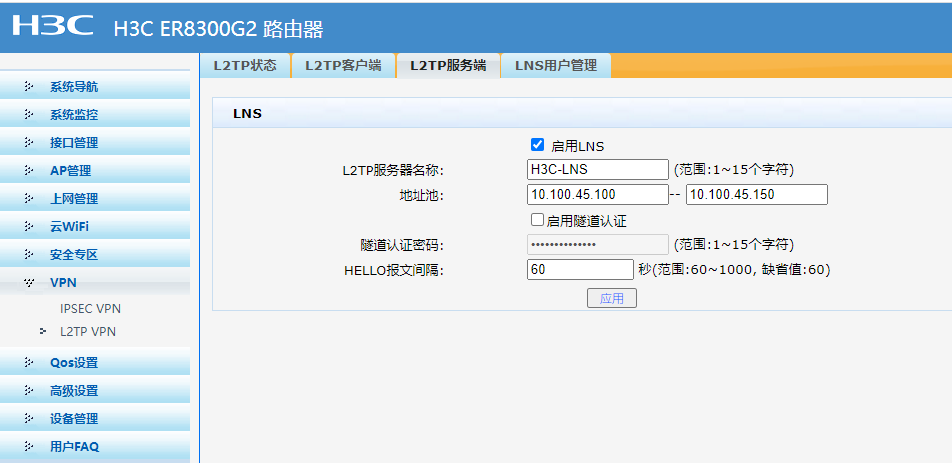This screenshot has width=952, height=463.
Task: Click the H3C ER8300G2 路由器 title
Action: (219, 29)
